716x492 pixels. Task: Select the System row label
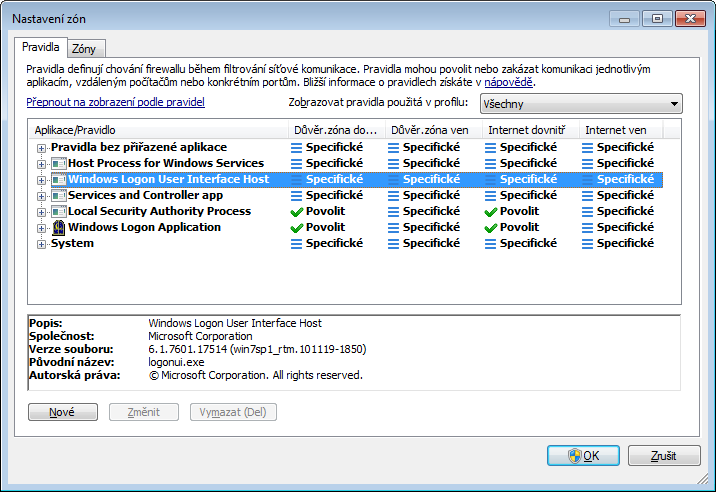tap(72, 243)
